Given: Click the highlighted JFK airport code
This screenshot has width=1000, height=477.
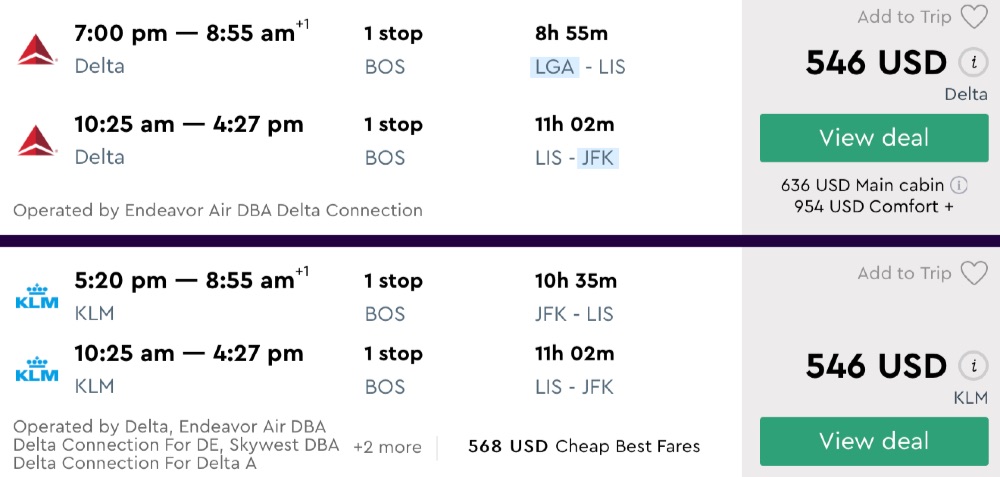Looking at the screenshot, I should click(x=597, y=158).
